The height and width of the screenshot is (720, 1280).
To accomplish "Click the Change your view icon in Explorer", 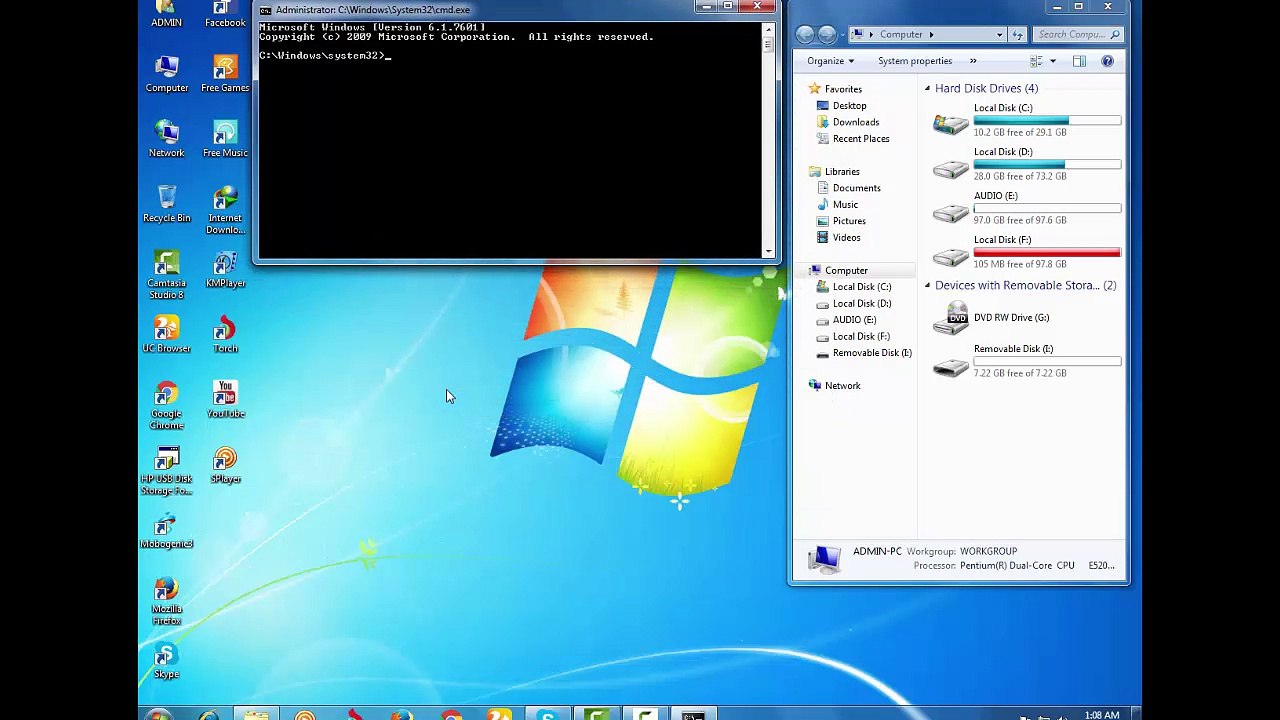I will tap(1036, 61).
